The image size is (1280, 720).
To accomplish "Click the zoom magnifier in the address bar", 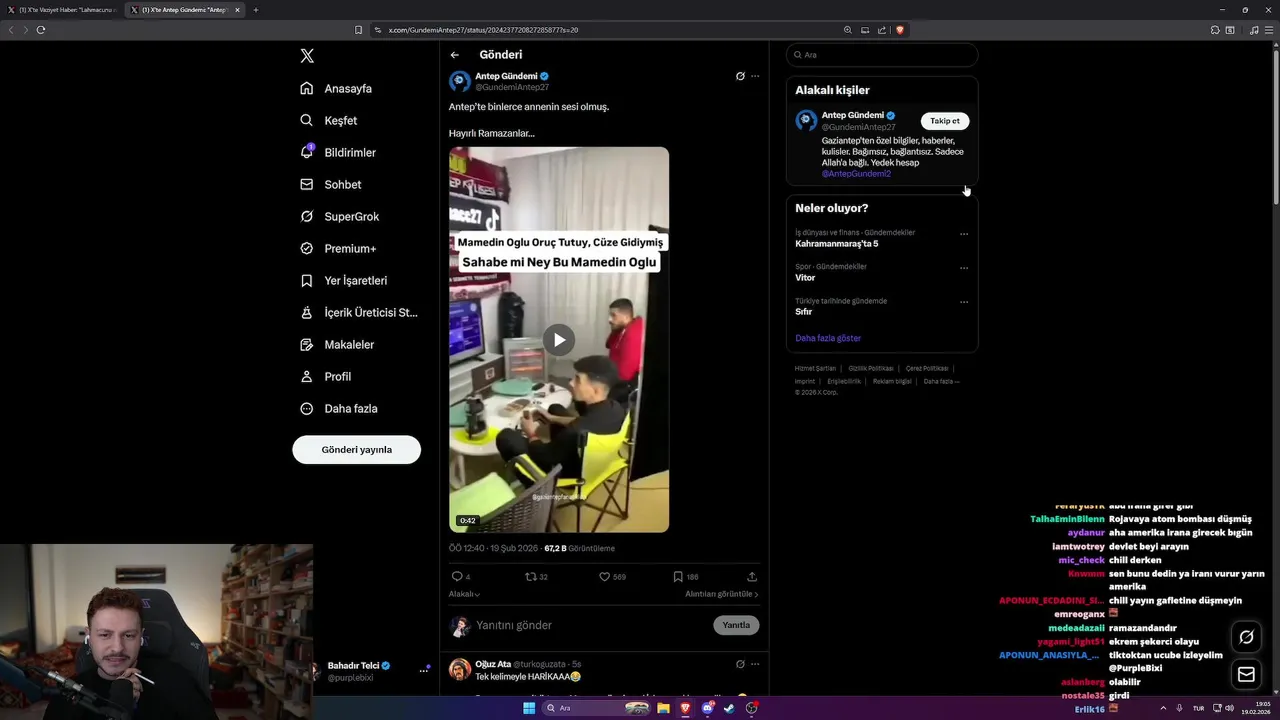I will tap(848, 30).
